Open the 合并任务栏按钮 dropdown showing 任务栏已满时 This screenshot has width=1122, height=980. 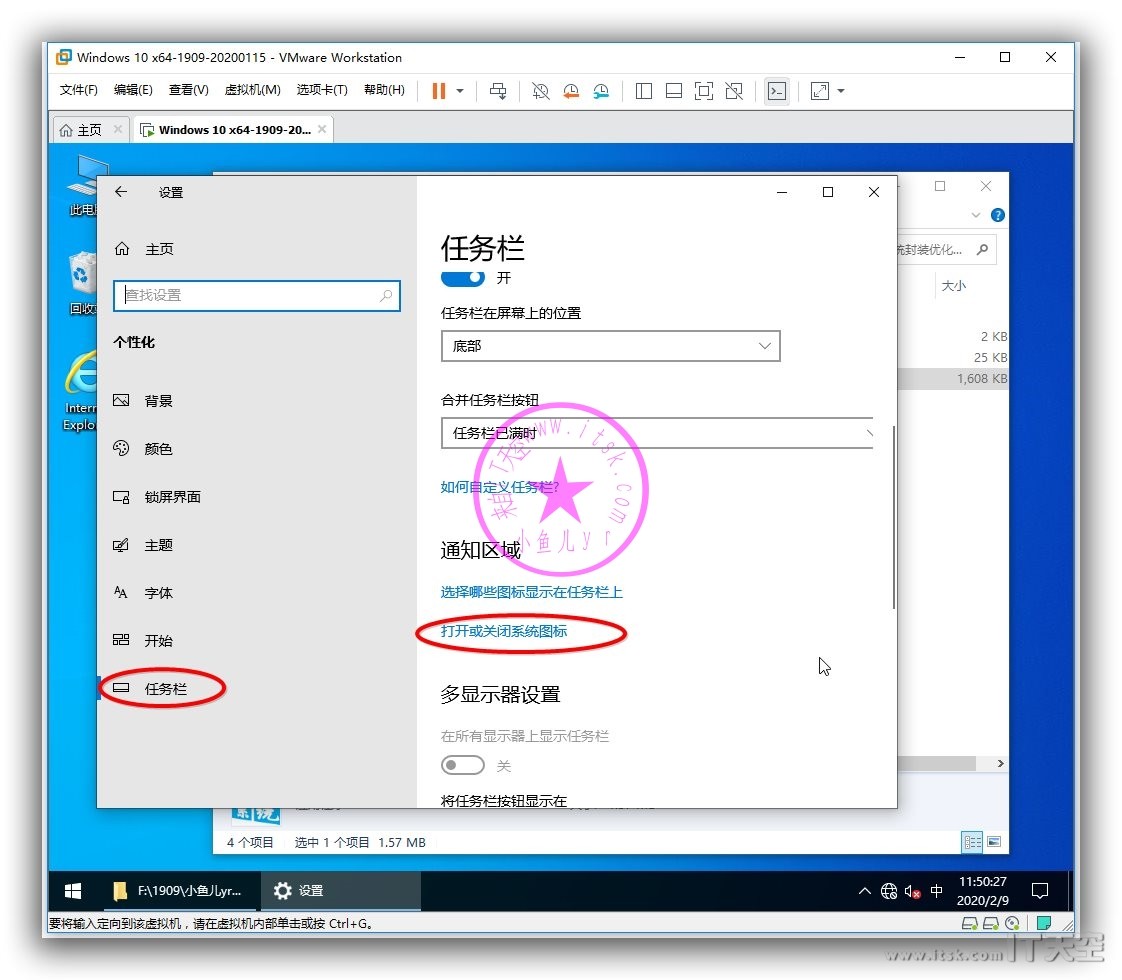(657, 433)
